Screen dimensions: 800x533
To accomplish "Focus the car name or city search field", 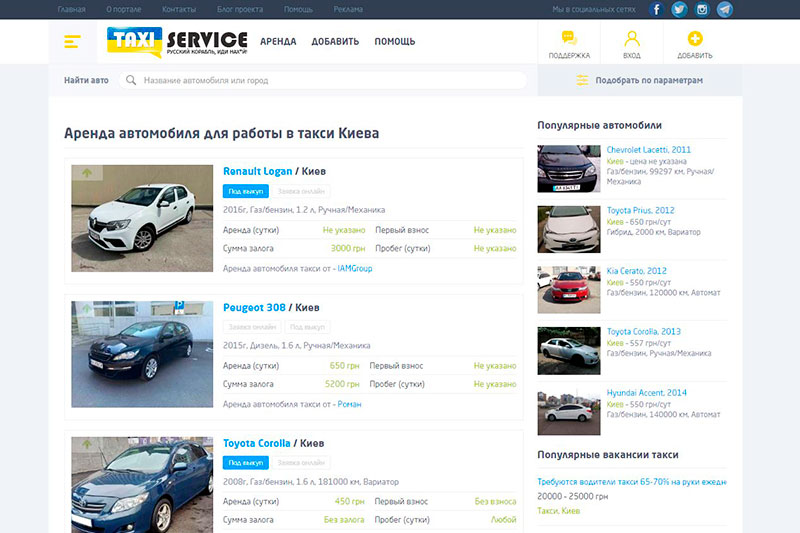I will [x=322, y=80].
